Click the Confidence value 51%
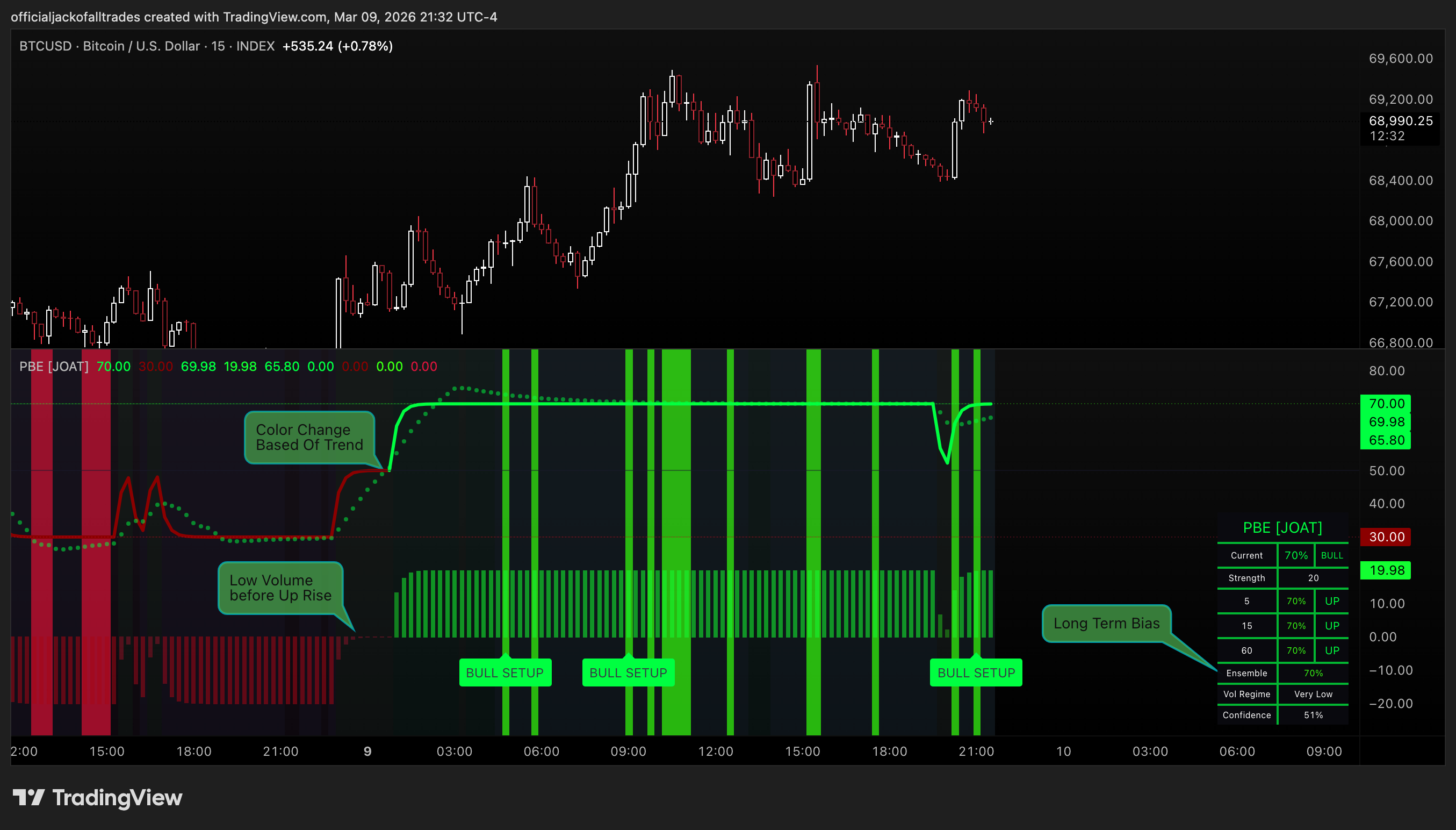The height and width of the screenshot is (830, 1456). 1313,715
